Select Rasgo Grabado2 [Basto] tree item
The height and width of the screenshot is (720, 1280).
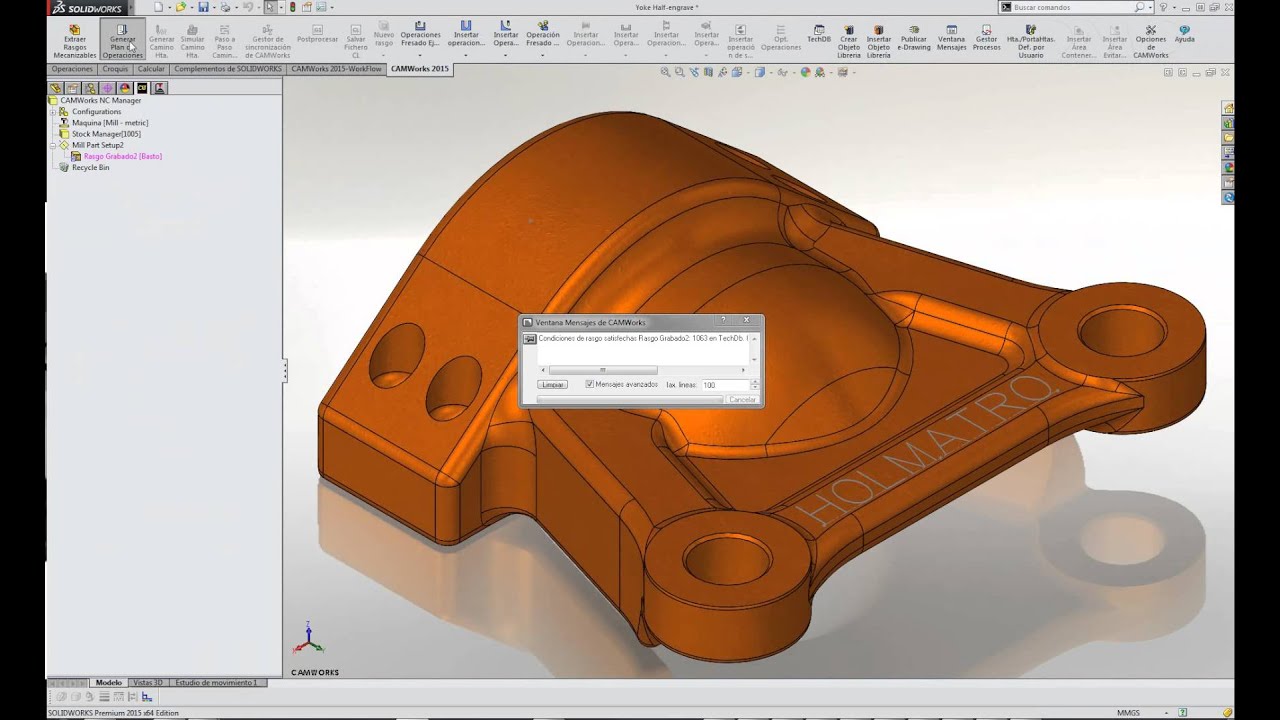tap(122, 156)
